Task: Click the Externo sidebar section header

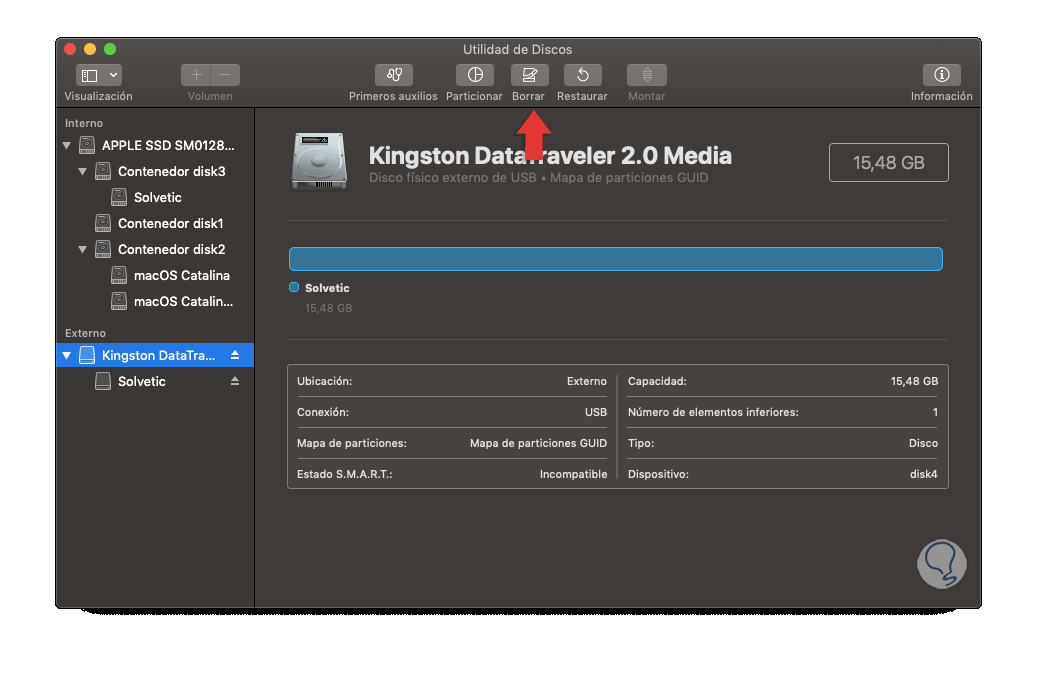Action: (x=85, y=333)
